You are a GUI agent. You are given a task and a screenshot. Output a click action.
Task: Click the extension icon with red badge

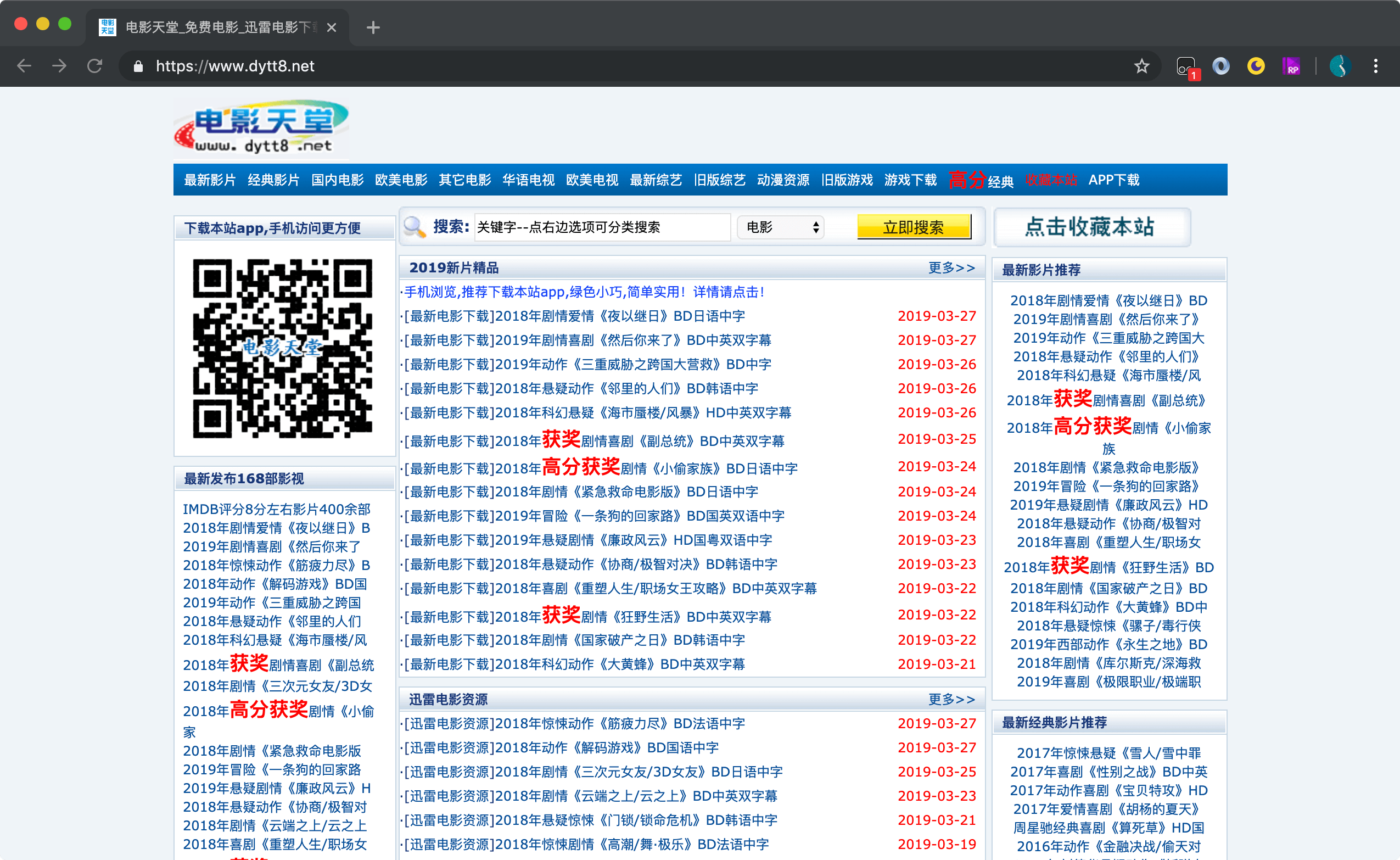(x=1186, y=67)
